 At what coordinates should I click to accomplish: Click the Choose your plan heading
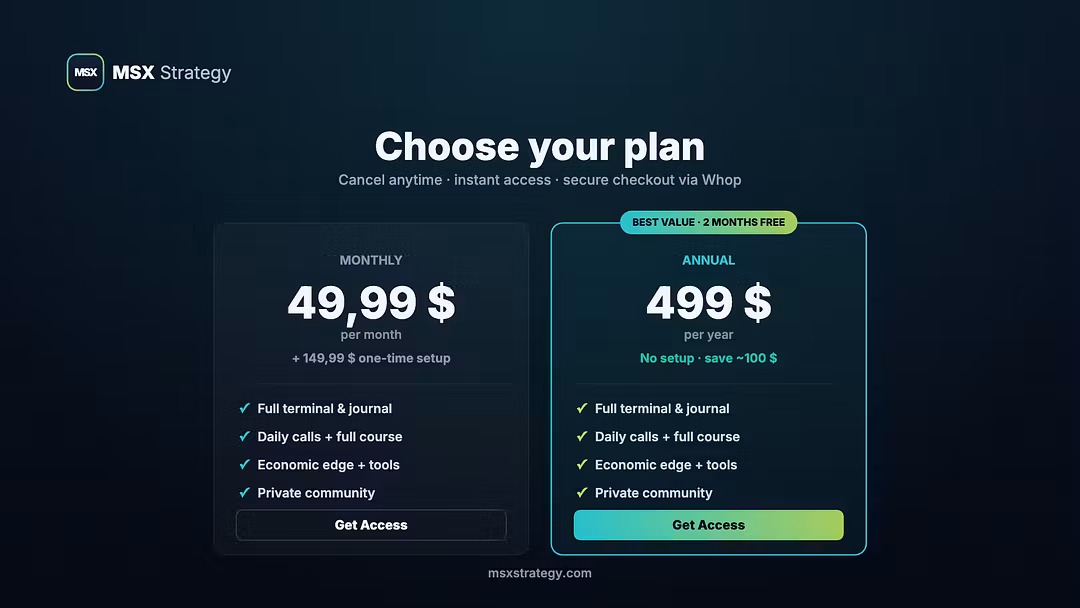[539, 146]
